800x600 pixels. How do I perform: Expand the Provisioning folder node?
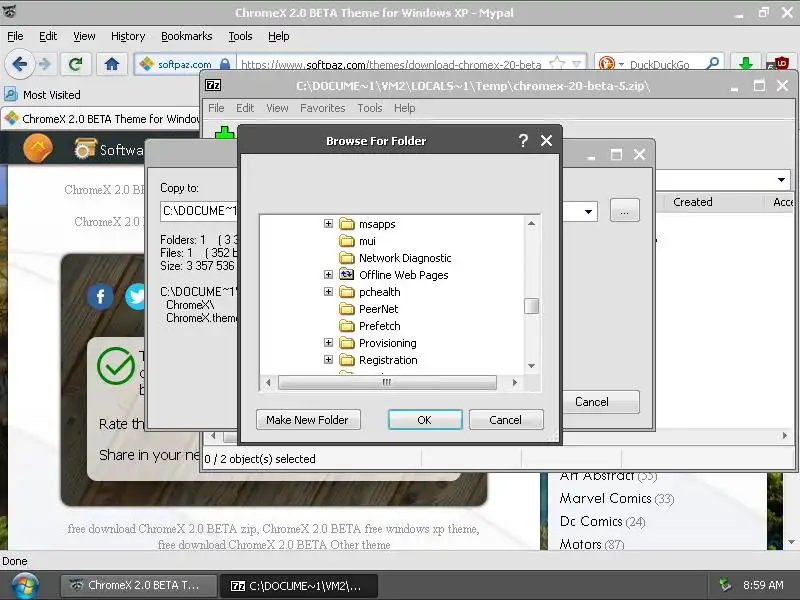pyautogui.click(x=328, y=342)
